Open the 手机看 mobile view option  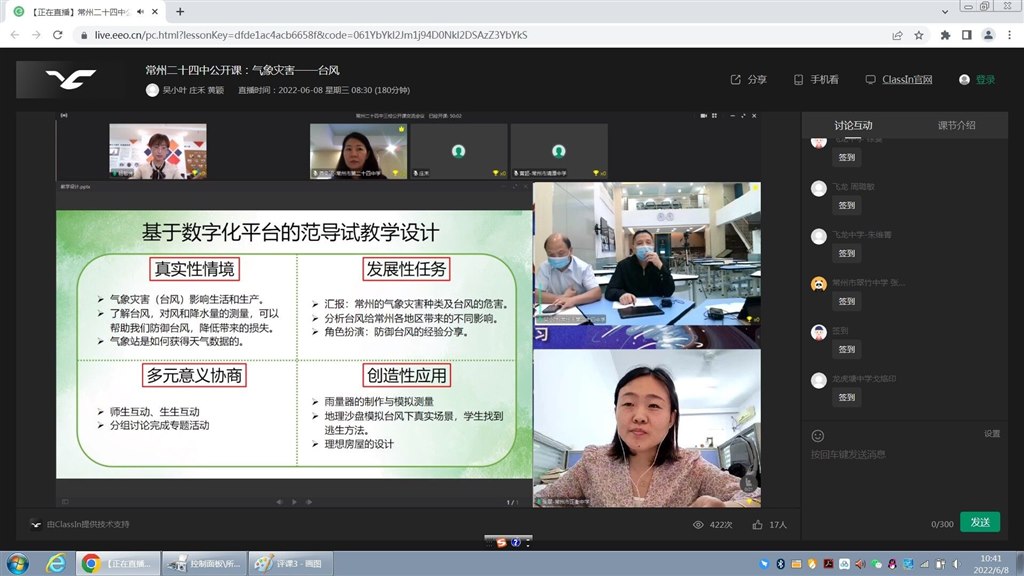pos(816,80)
